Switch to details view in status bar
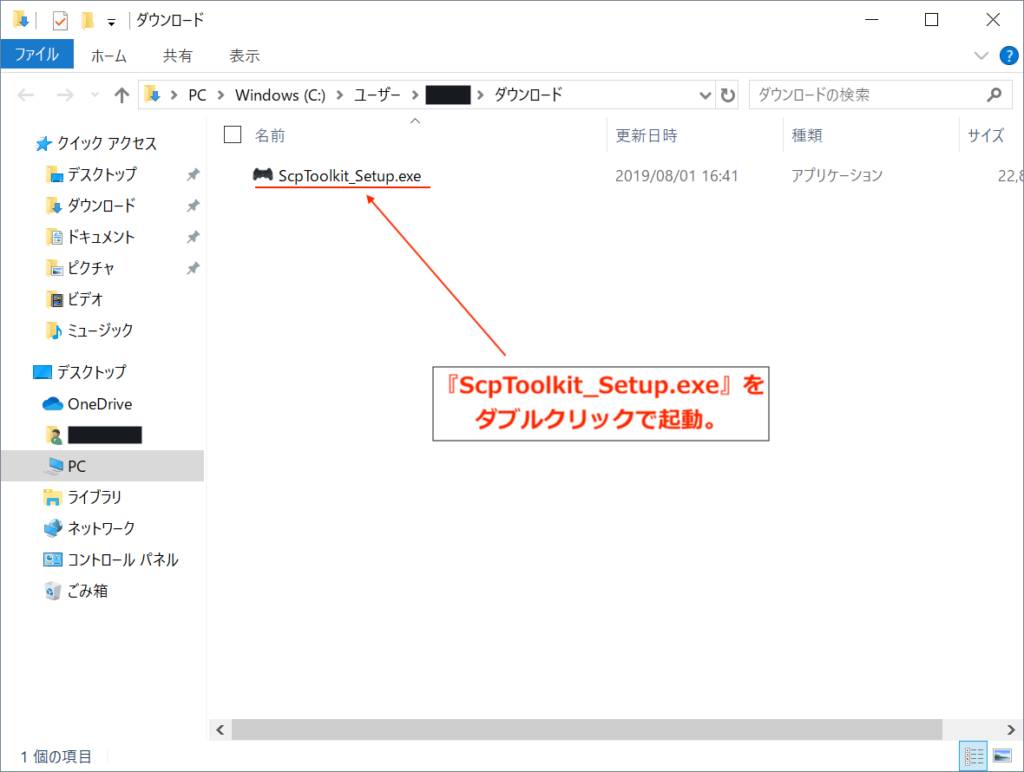 tap(974, 756)
